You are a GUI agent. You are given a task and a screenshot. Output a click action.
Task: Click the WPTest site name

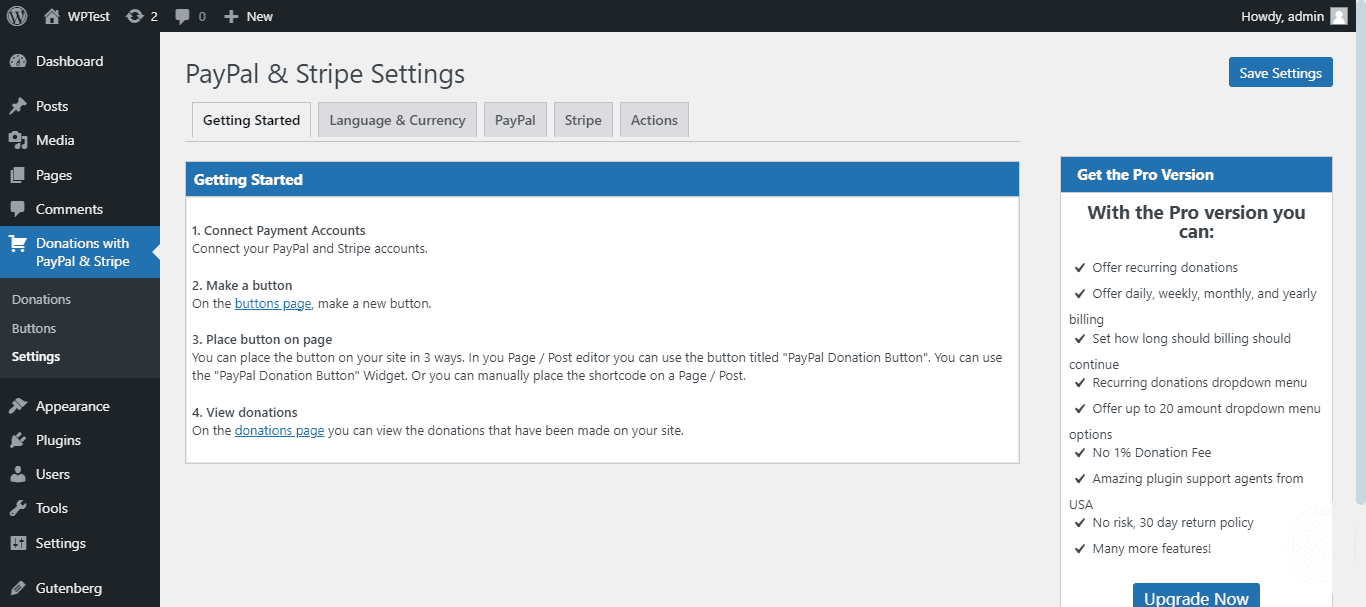pos(89,16)
